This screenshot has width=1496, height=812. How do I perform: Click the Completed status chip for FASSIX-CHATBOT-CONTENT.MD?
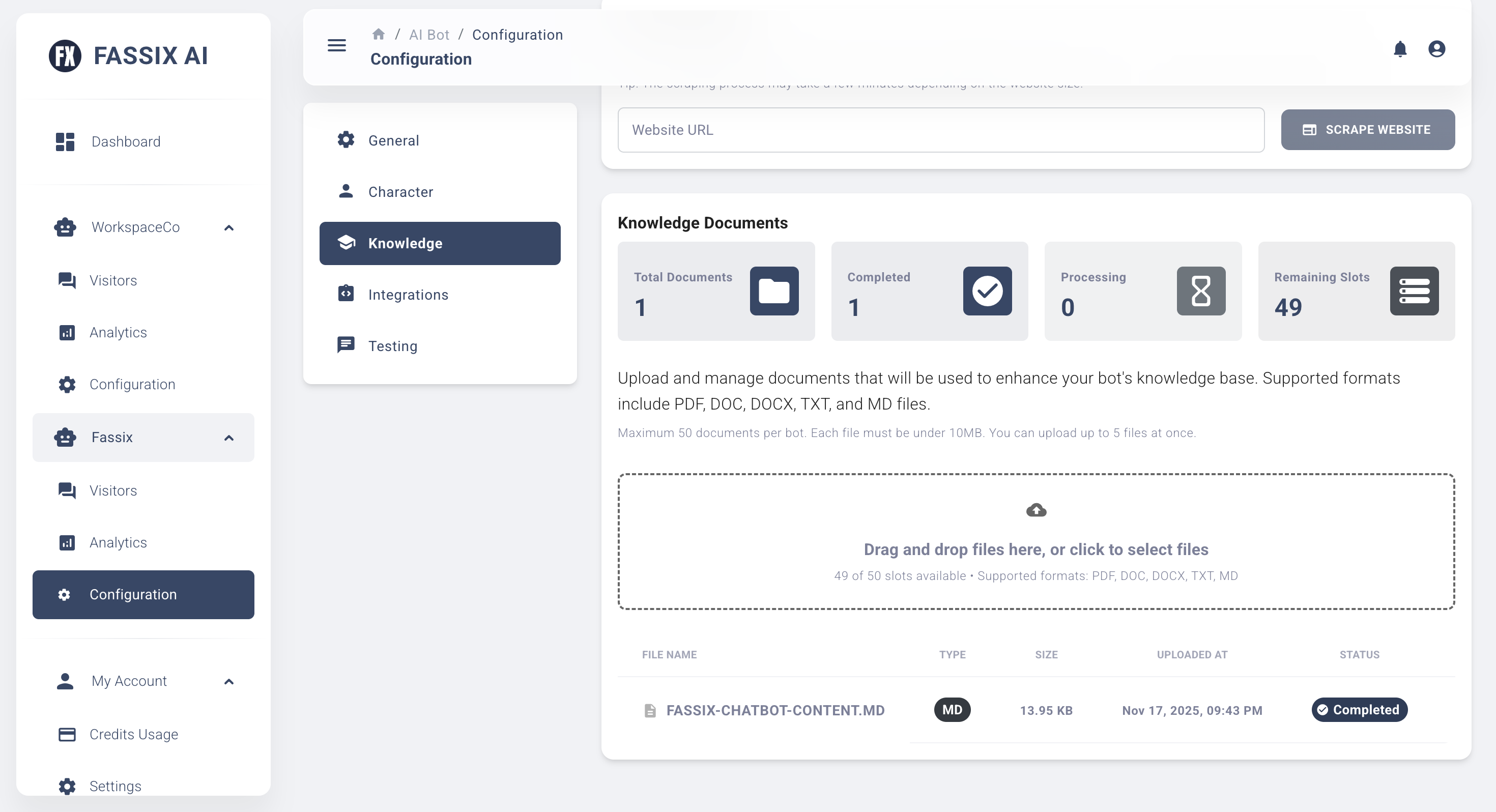1359,710
